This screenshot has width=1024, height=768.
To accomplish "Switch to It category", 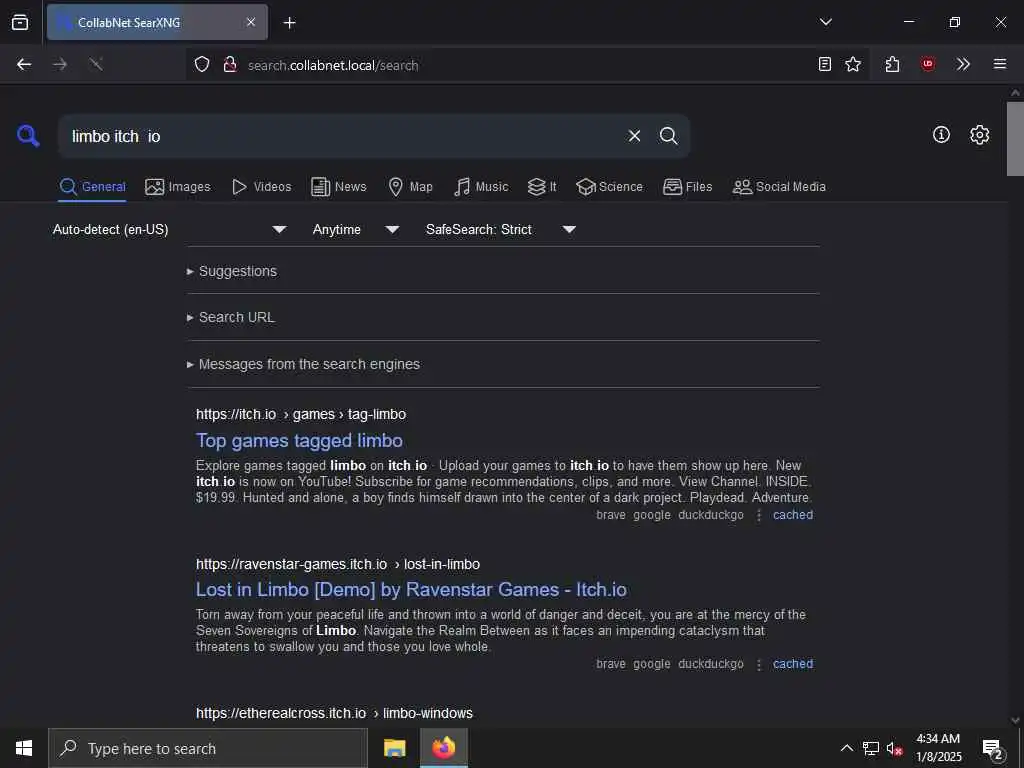I will [x=542, y=187].
